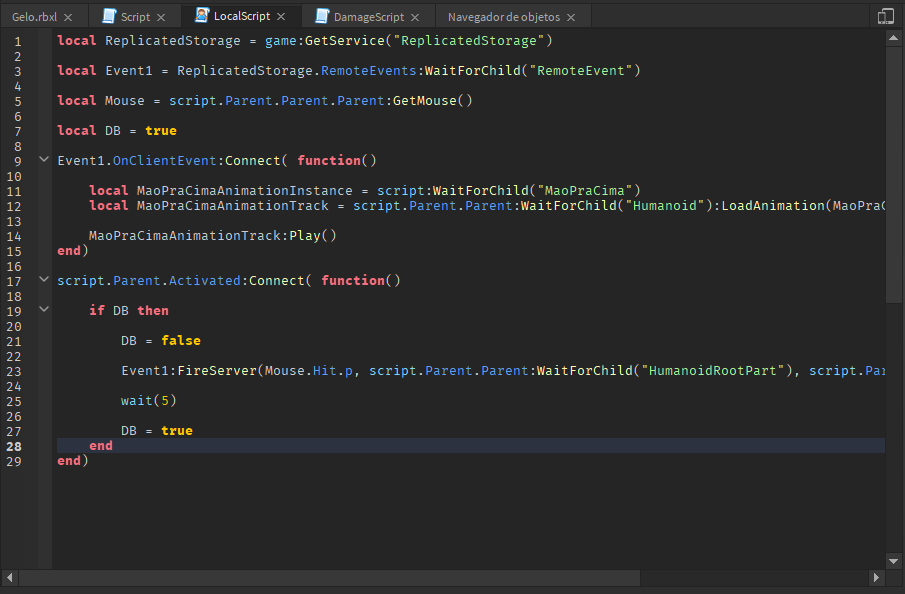Click vertical scrollbar up arrow
The height and width of the screenshot is (594, 905).
click(893, 38)
